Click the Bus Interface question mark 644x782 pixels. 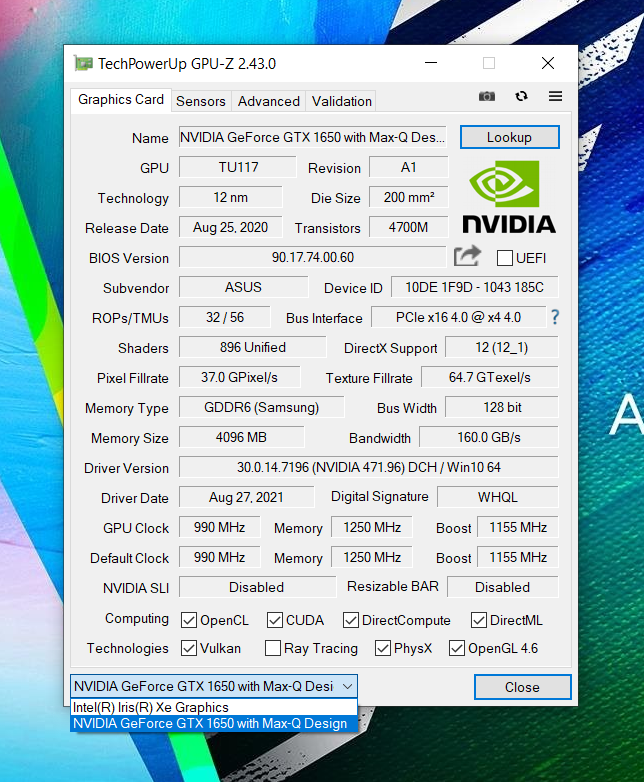point(555,317)
